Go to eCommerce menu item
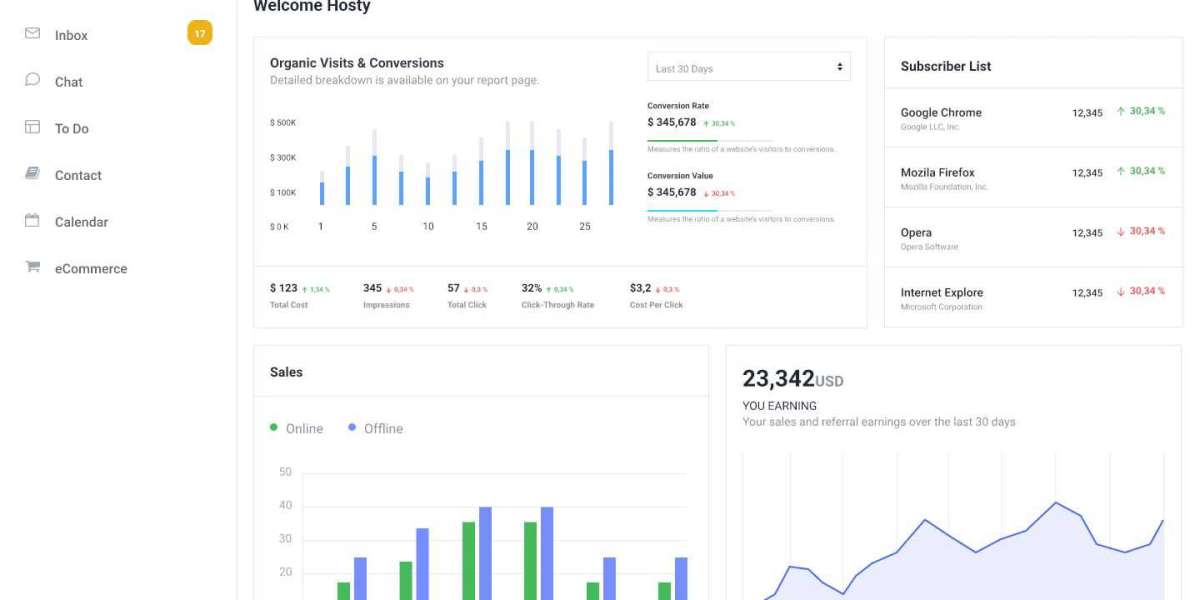 (x=91, y=268)
